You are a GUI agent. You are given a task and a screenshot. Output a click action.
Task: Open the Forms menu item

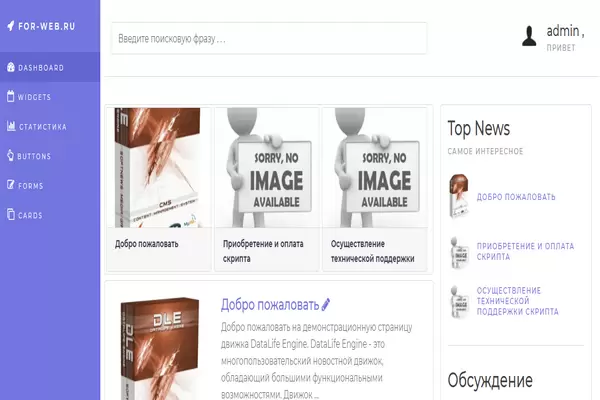point(31,185)
